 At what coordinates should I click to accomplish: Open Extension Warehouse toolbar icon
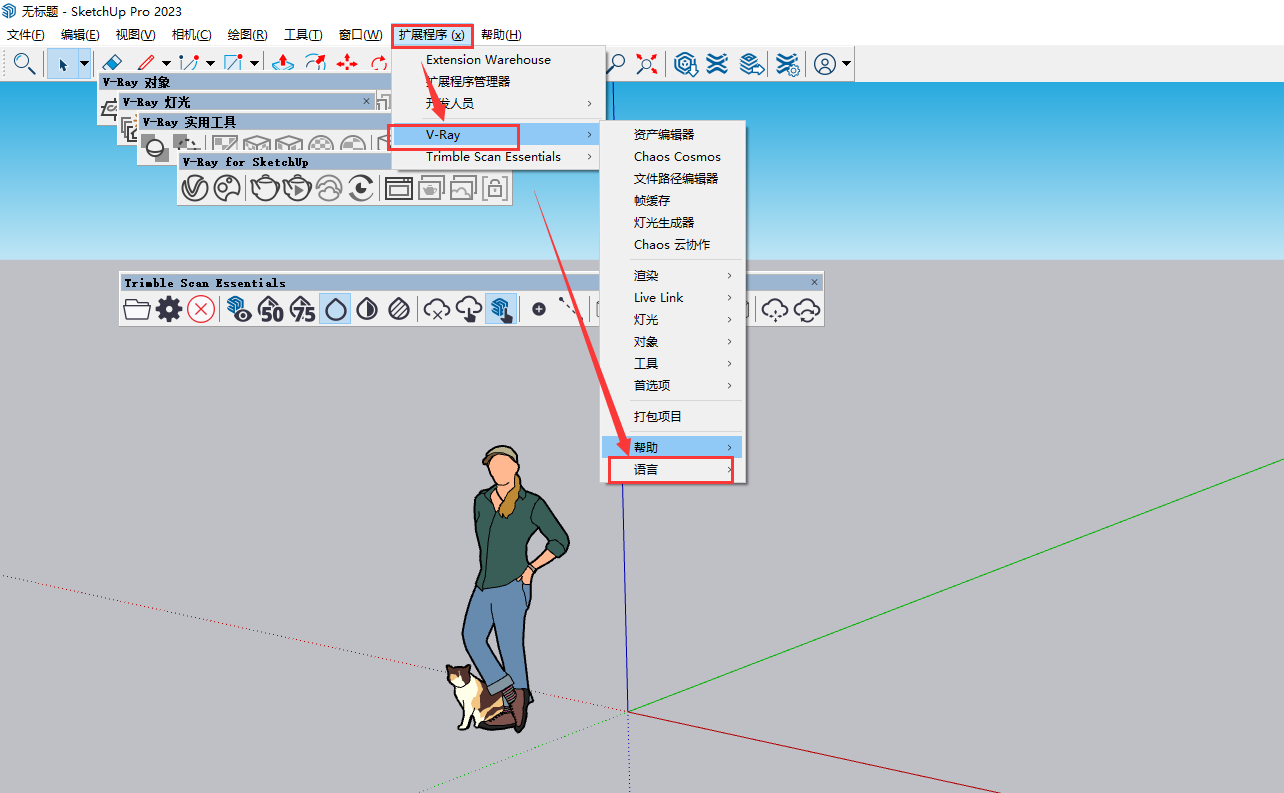(717, 64)
